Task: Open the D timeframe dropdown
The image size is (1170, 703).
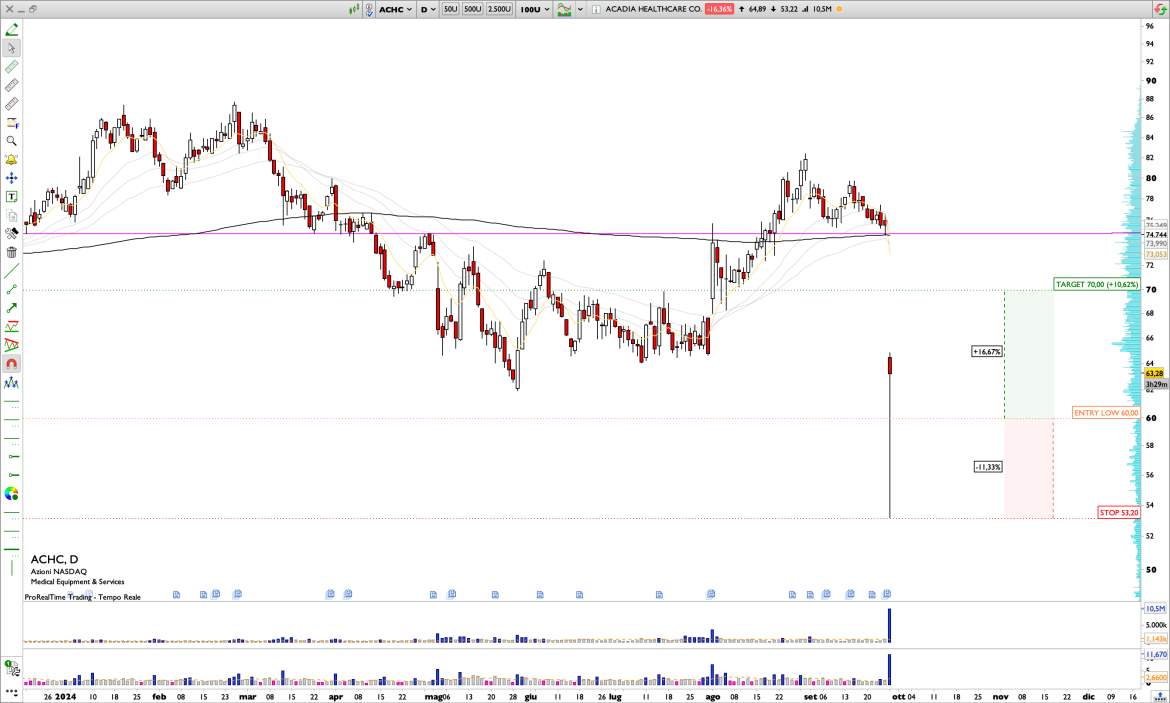Action: [427, 9]
